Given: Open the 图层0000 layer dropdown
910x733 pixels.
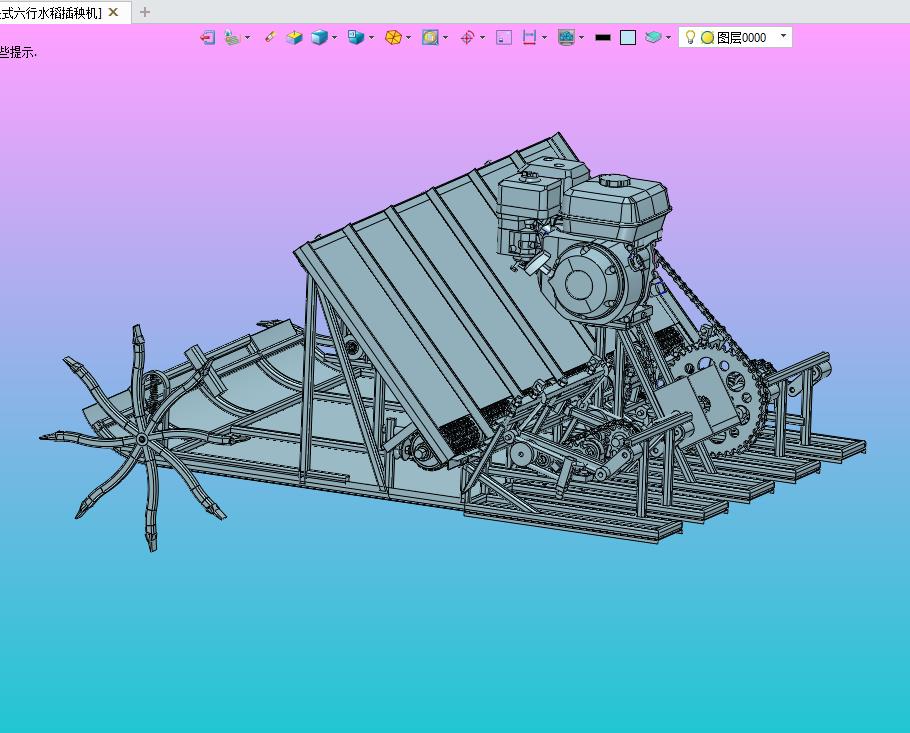Looking at the screenshot, I should 783,37.
